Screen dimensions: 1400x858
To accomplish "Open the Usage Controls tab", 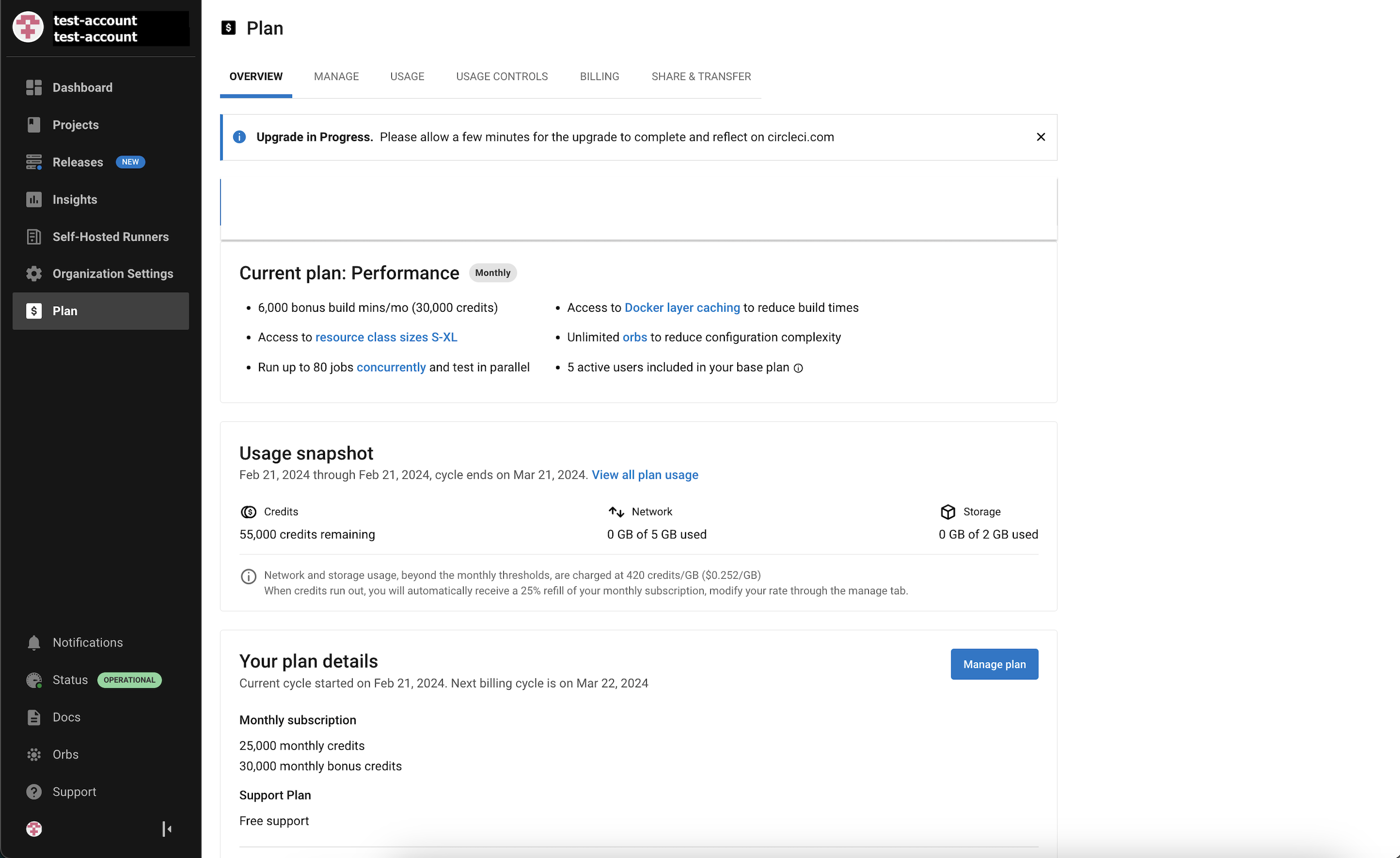I will click(502, 77).
